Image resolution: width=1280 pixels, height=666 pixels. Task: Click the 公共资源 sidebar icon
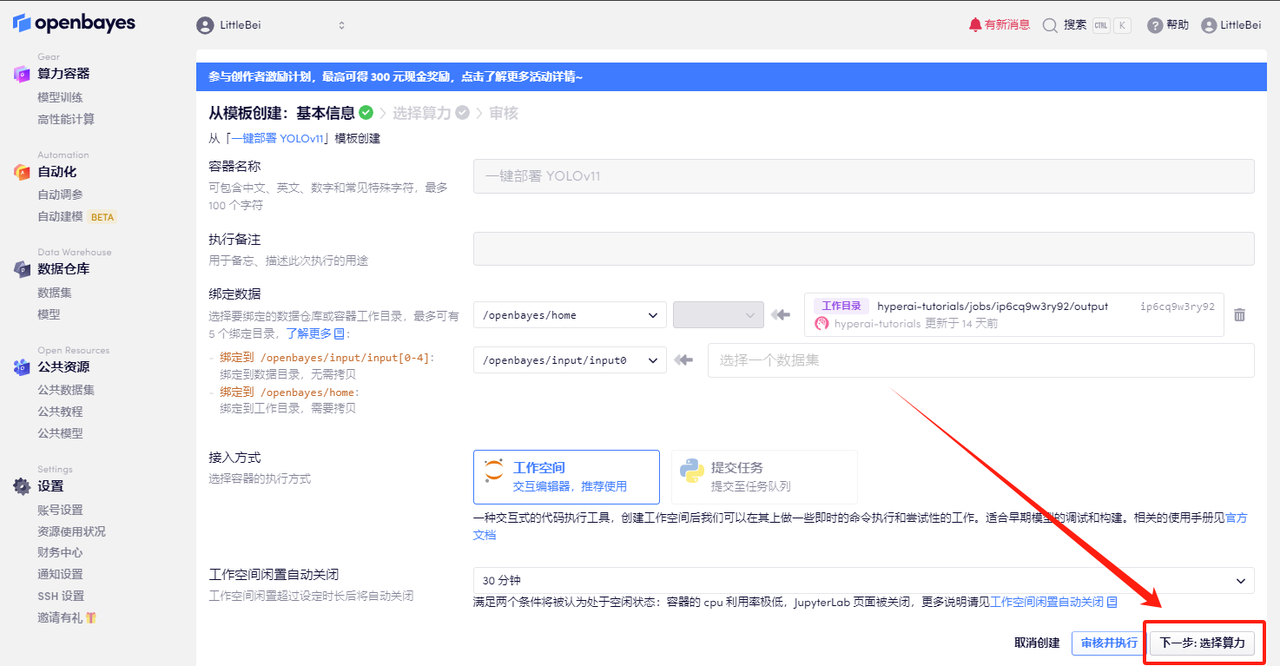(x=22, y=367)
